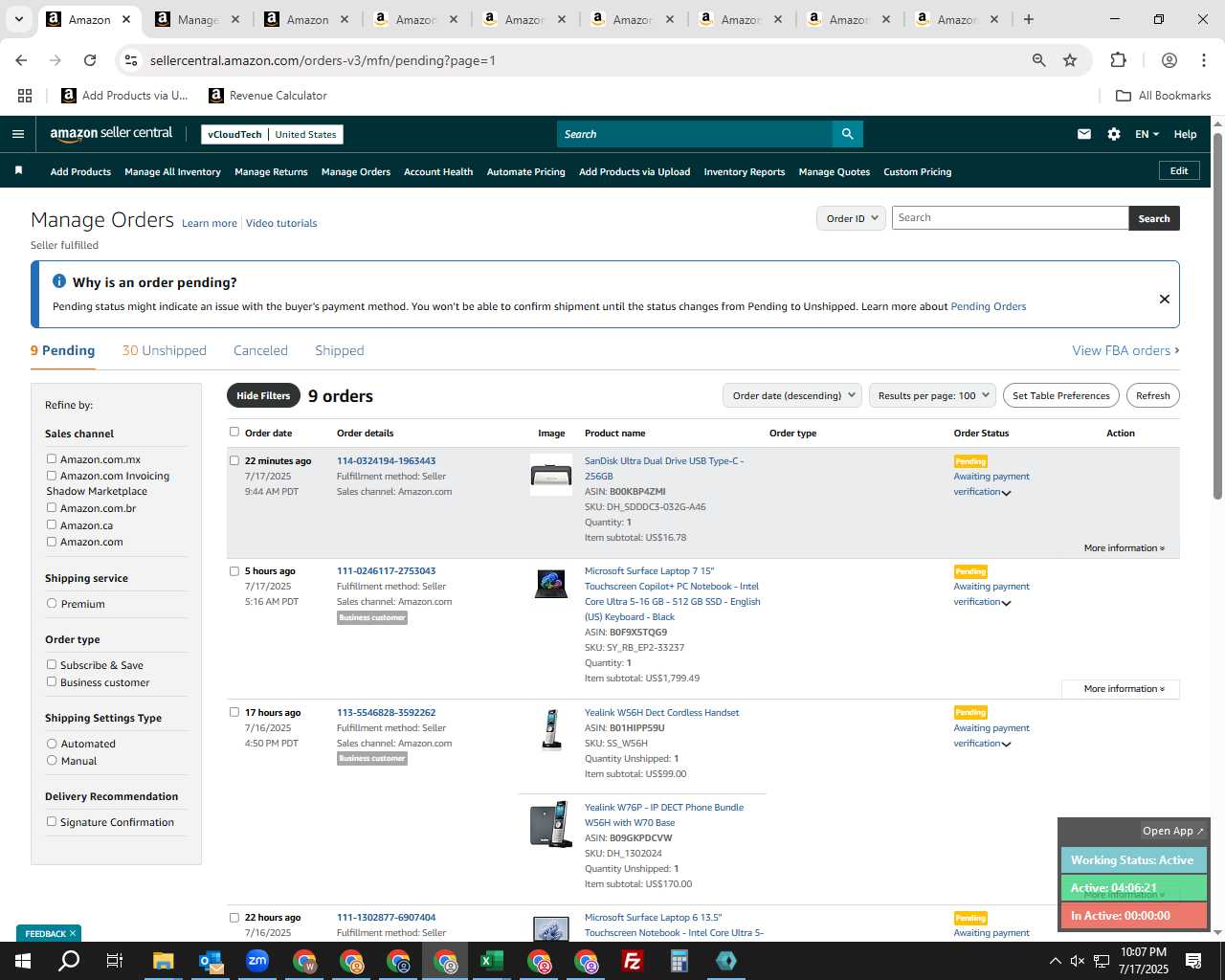Tick the select-all orders checkbox
Image resolution: width=1225 pixels, height=980 pixels.
click(x=234, y=432)
